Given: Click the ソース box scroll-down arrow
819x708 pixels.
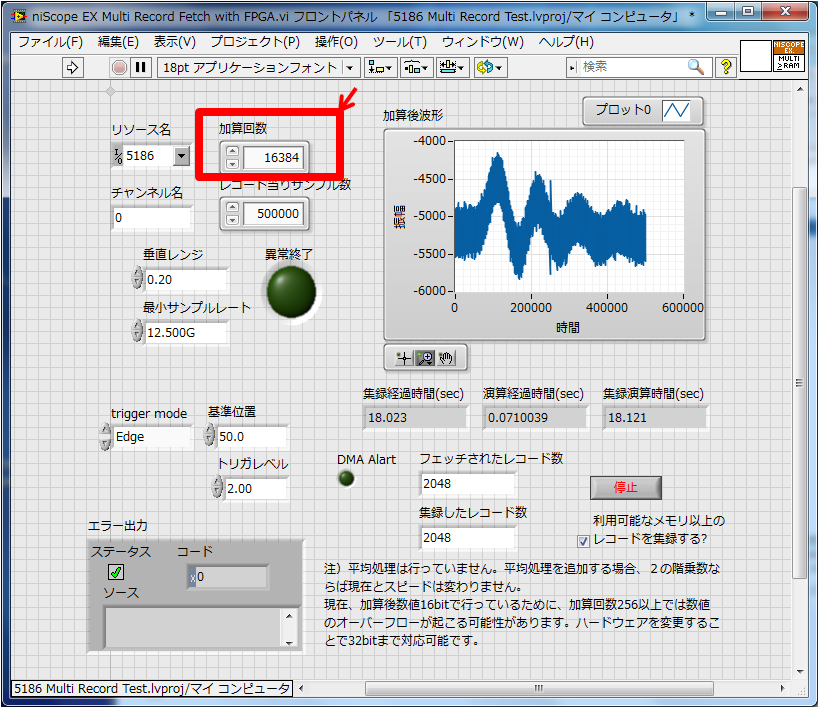Looking at the screenshot, I should [289, 642].
